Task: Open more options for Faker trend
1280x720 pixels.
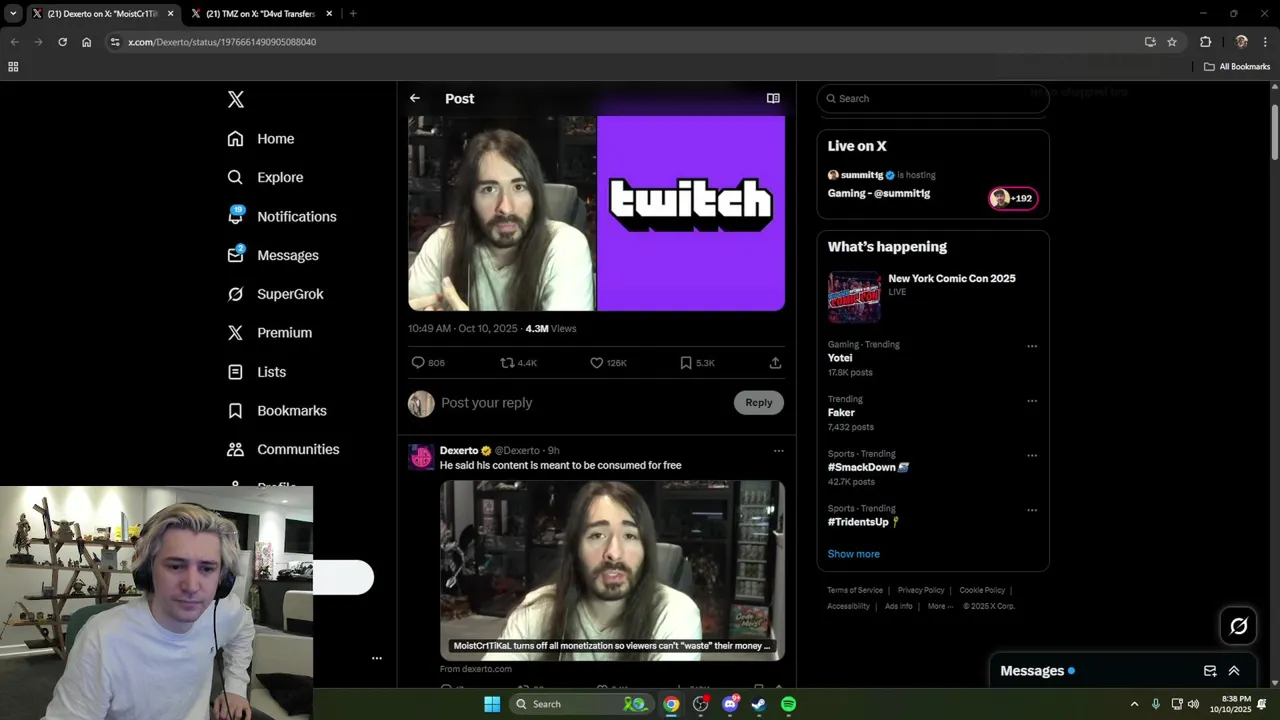Action: tap(1032, 401)
